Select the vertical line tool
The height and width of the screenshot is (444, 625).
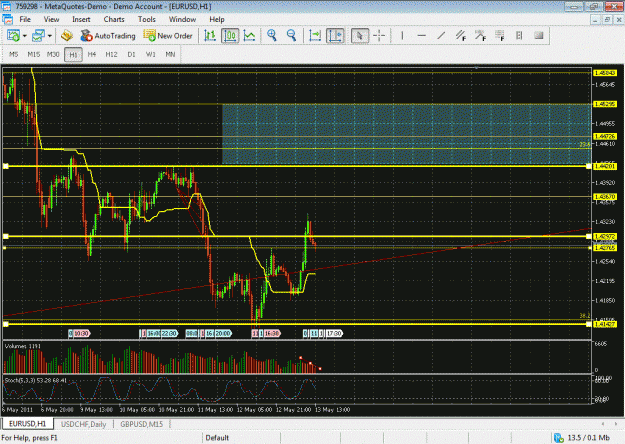pyautogui.click(x=402, y=36)
